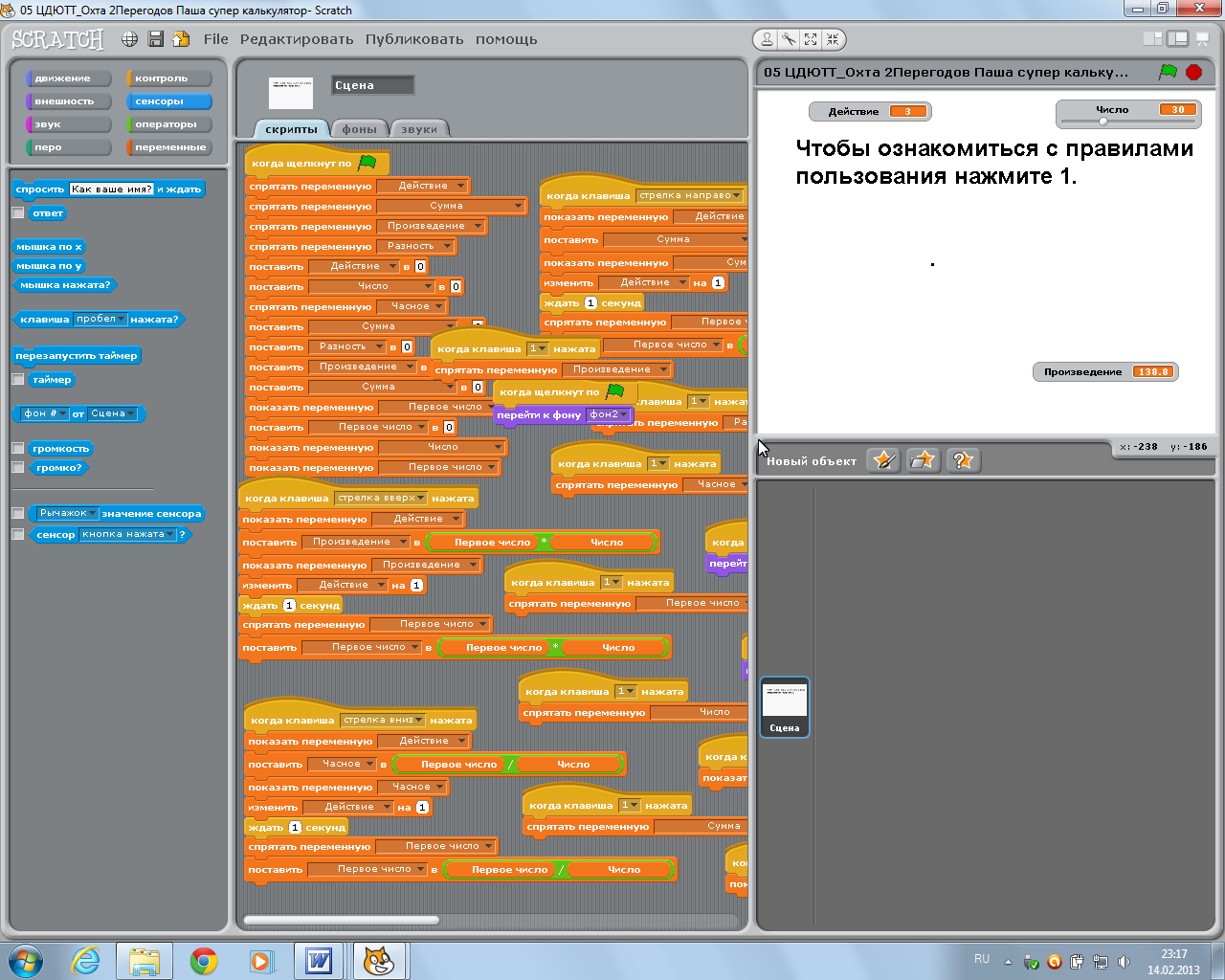Open the 'стрелка вниз' key dropdown
The width and height of the screenshot is (1225, 980).
pos(382,721)
